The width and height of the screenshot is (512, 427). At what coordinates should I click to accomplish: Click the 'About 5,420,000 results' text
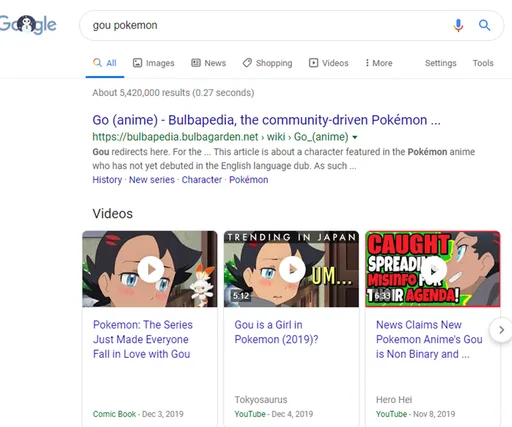coord(173,93)
